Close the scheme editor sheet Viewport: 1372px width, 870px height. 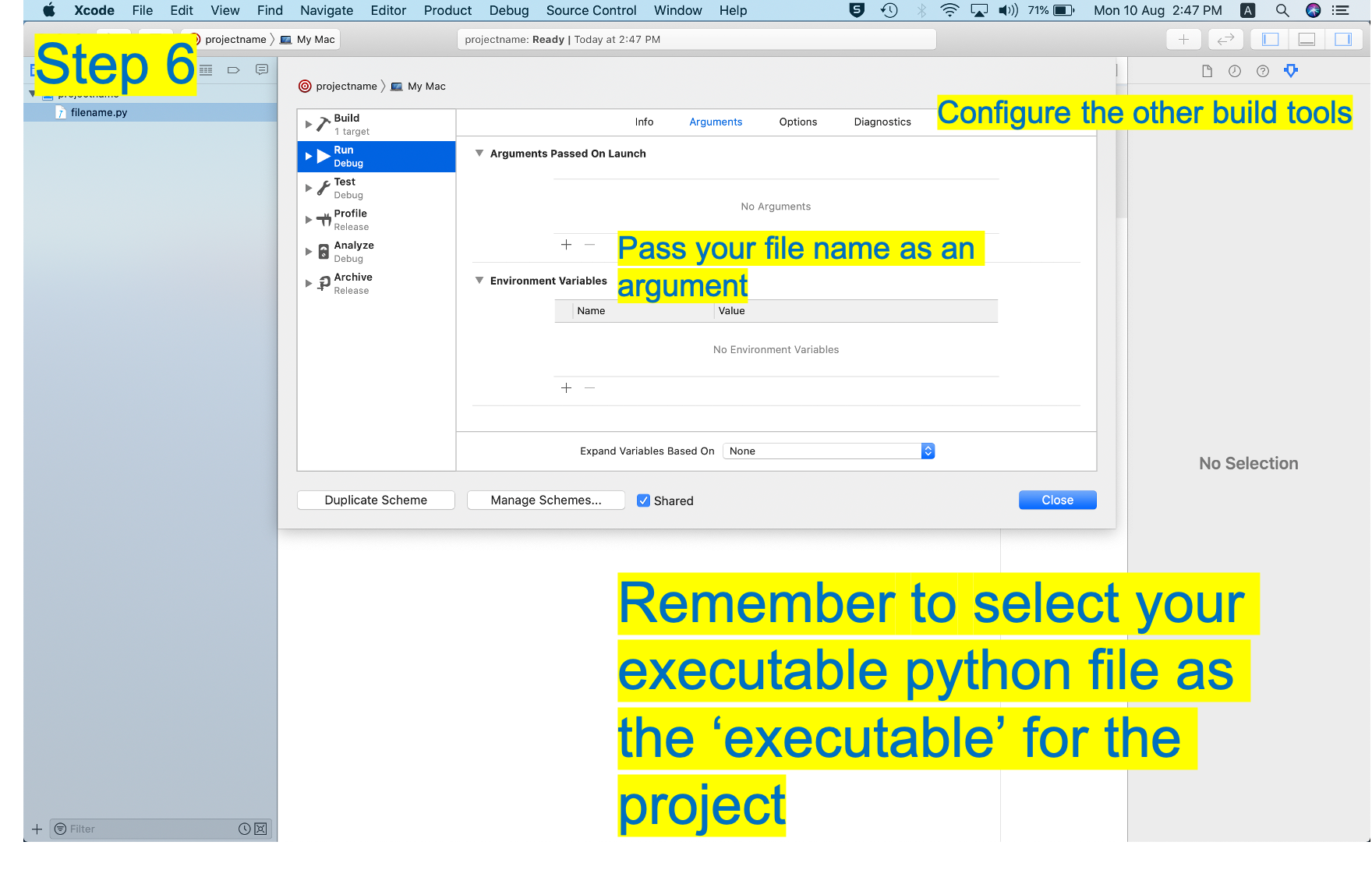point(1057,500)
